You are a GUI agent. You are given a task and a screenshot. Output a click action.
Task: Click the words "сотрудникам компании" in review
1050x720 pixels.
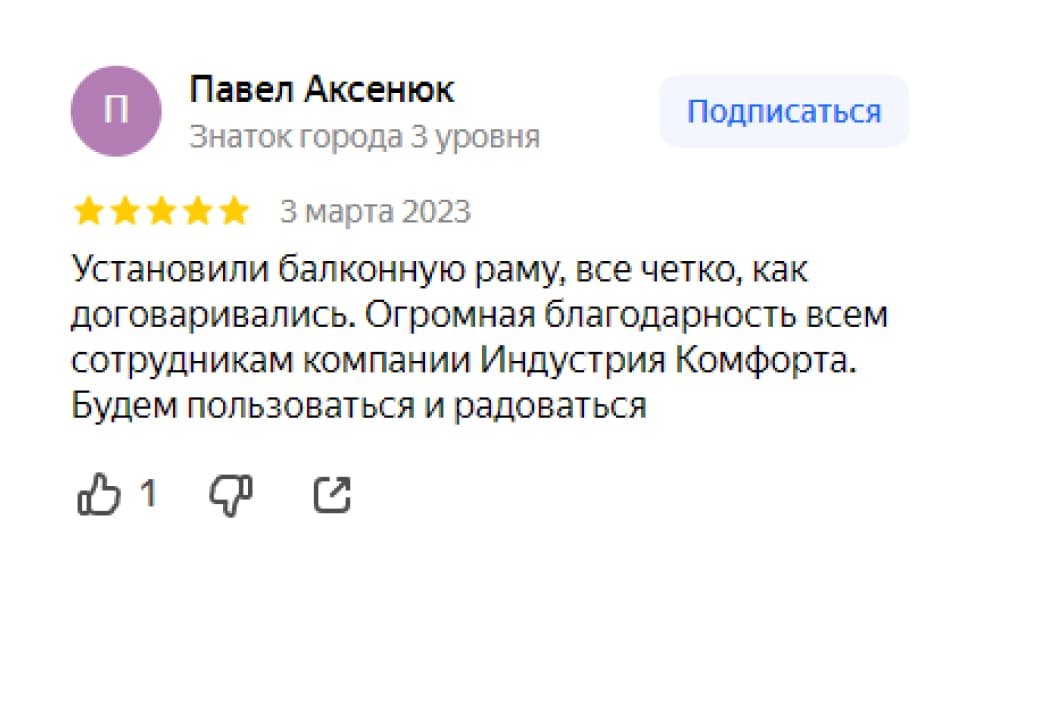pos(270,361)
